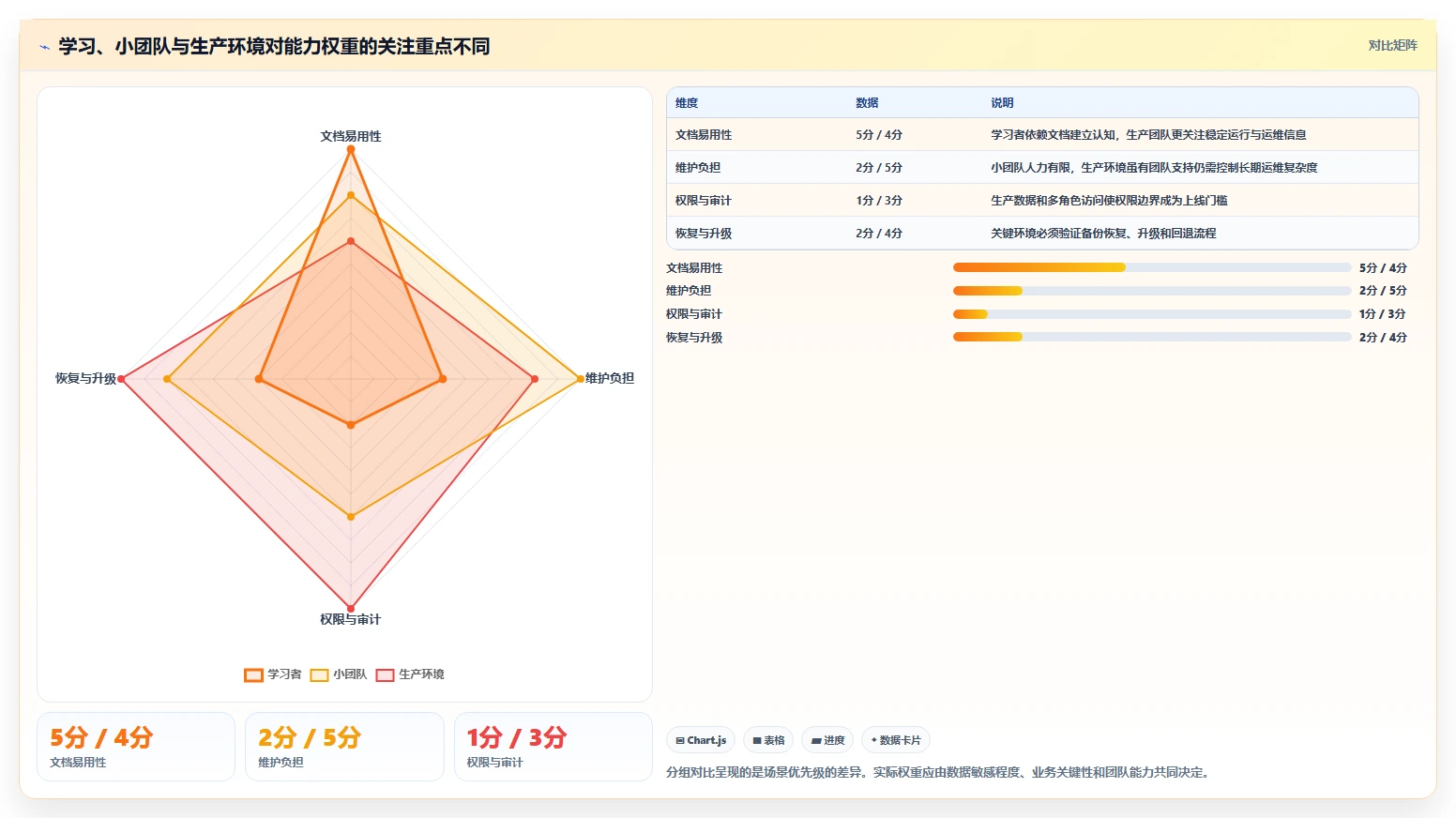This screenshot has height=818, width=1456.
Task: Click the 进度 tag chip
Action: (827, 740)
